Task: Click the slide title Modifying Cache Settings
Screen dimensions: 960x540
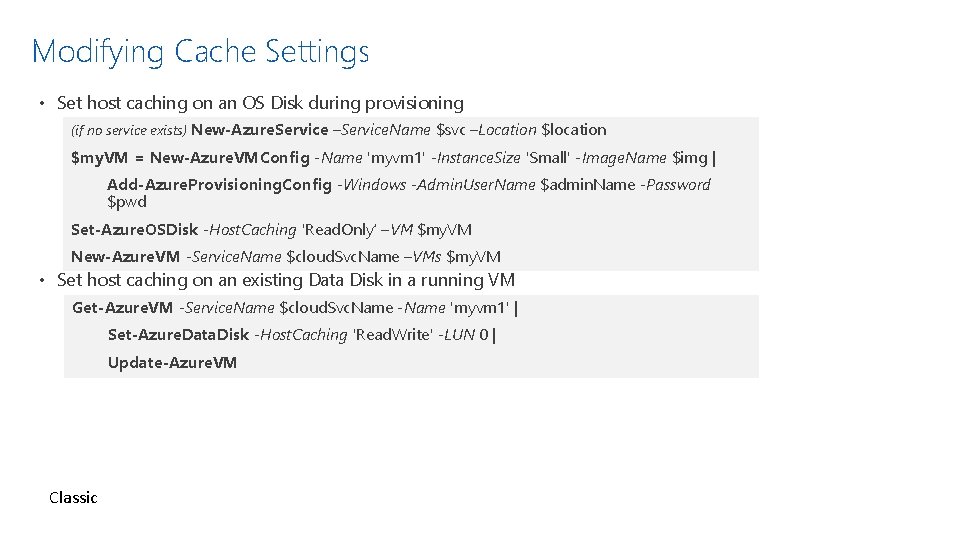Action: click(200, 51)
